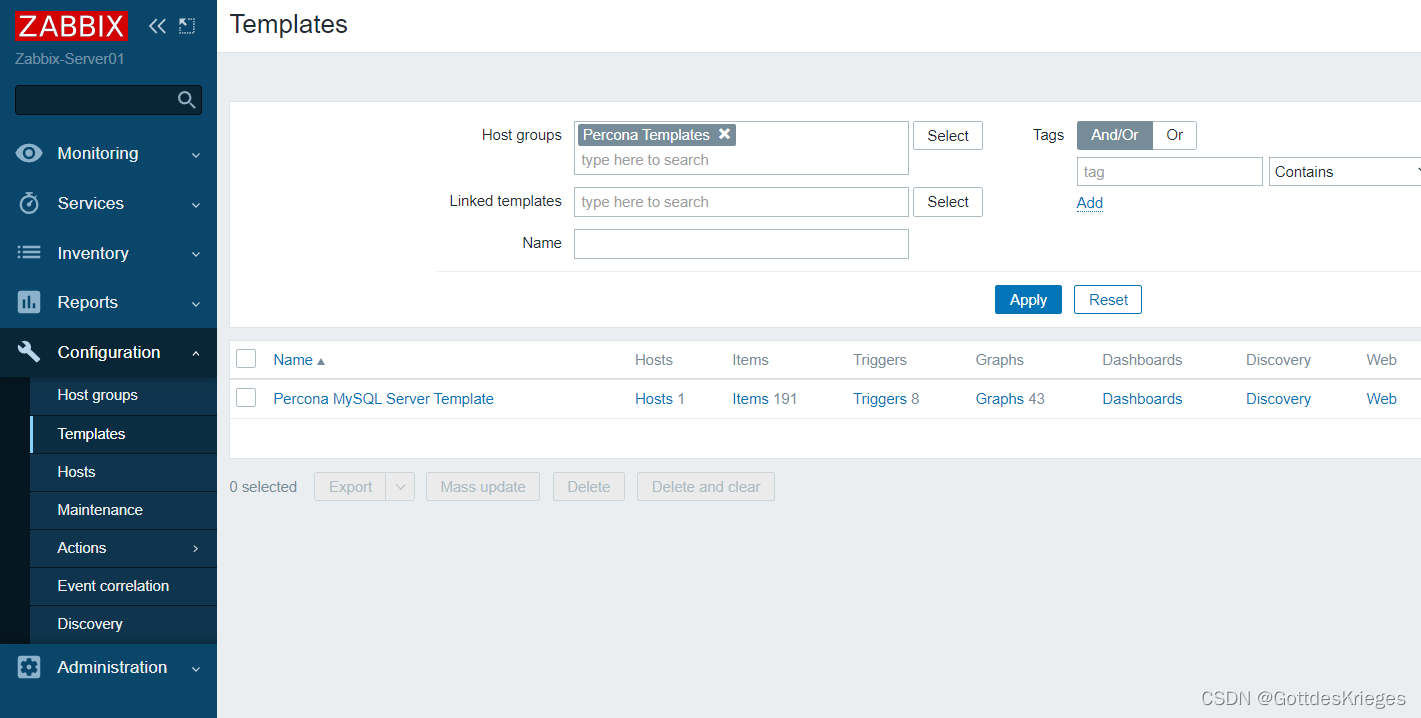Image resolution: width=1421 pixels, height=718 pixels.
Task: Click the tag name input field
Action: coord(1170,172)
